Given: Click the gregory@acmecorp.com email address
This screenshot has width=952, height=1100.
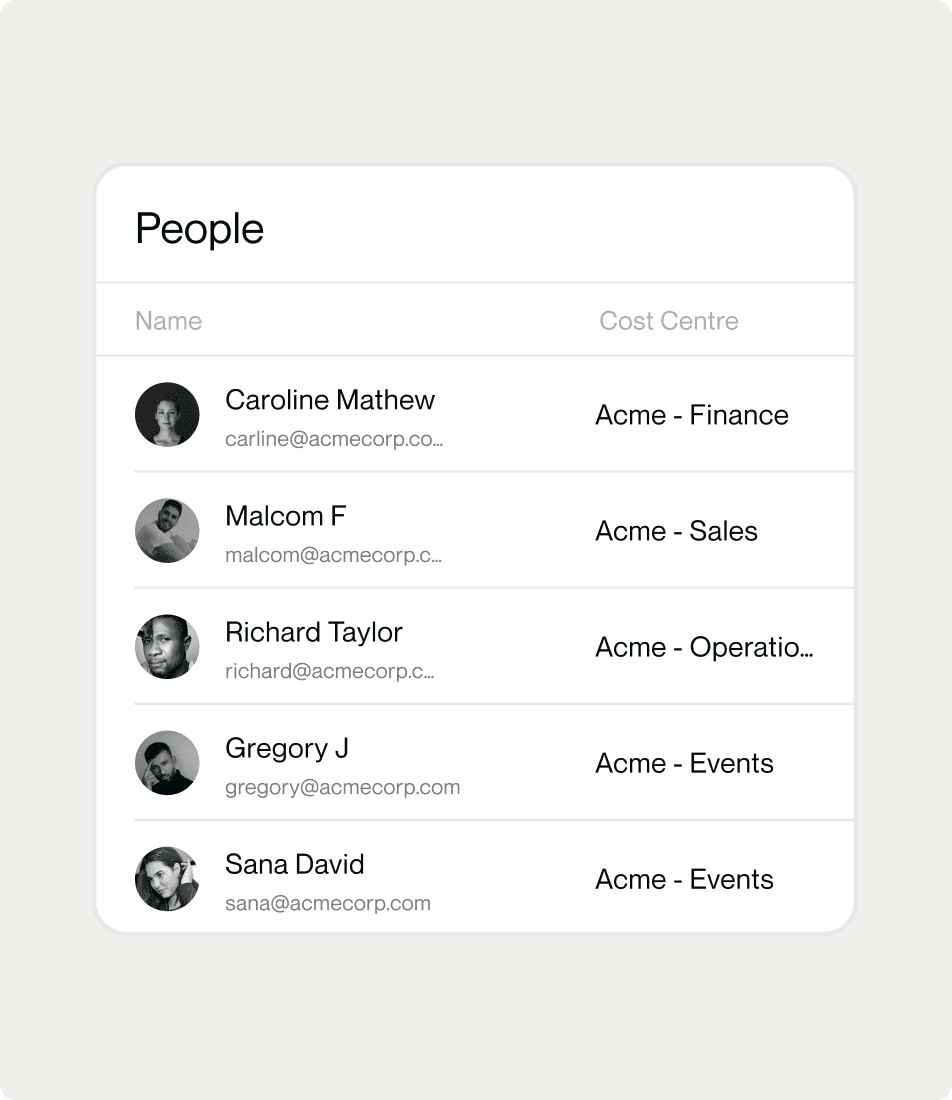Looking at the screenshot, I should tap(342, 788).
